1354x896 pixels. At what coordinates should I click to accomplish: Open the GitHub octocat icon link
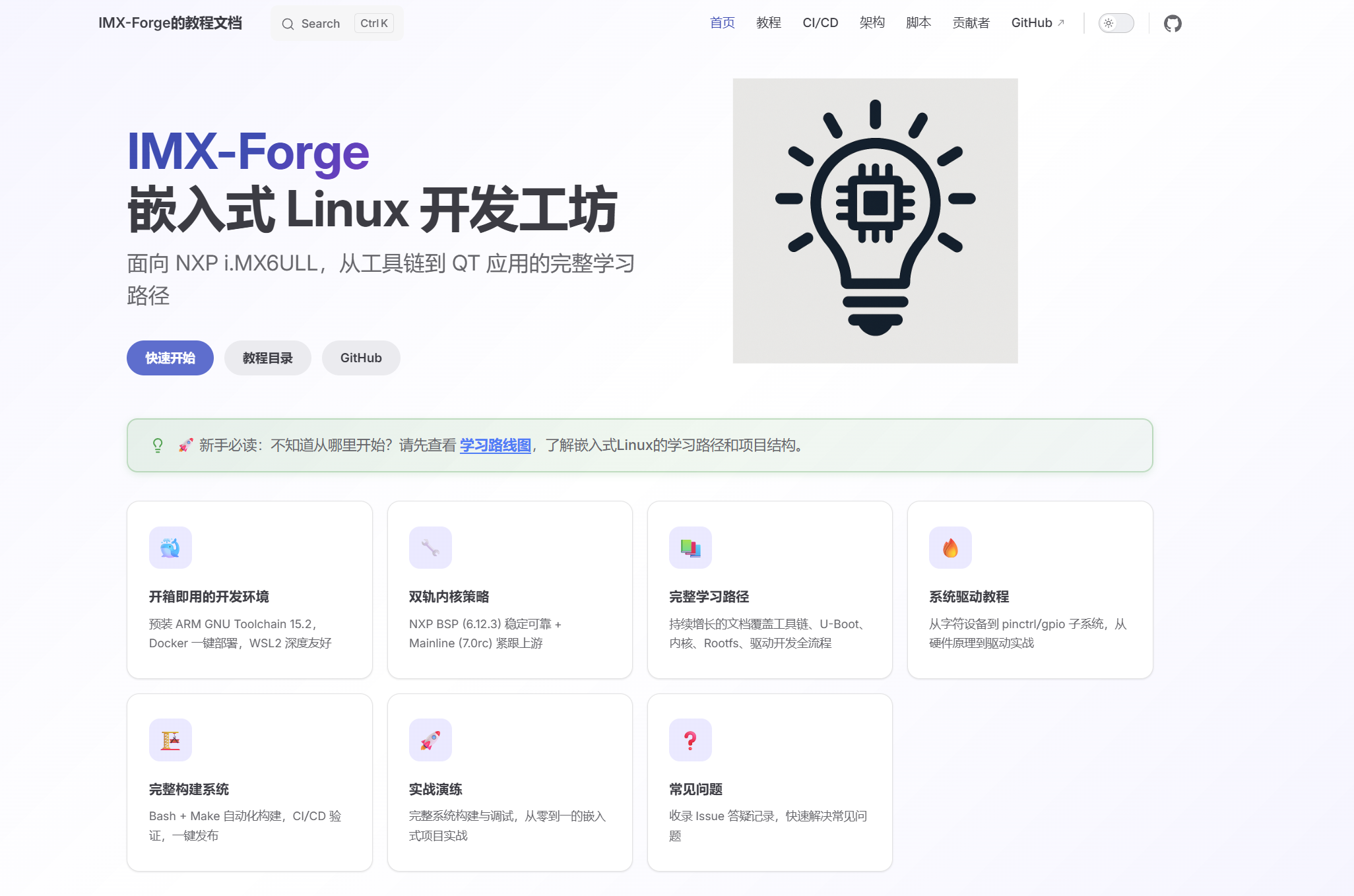coord(1173,24)
